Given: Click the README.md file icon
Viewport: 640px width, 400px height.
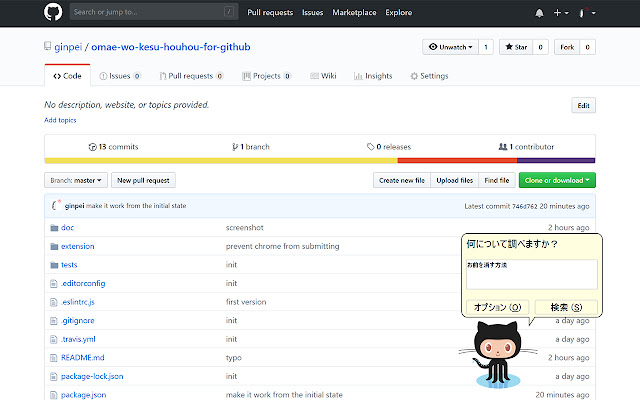Looking at the screenshot, I should 53,357.
